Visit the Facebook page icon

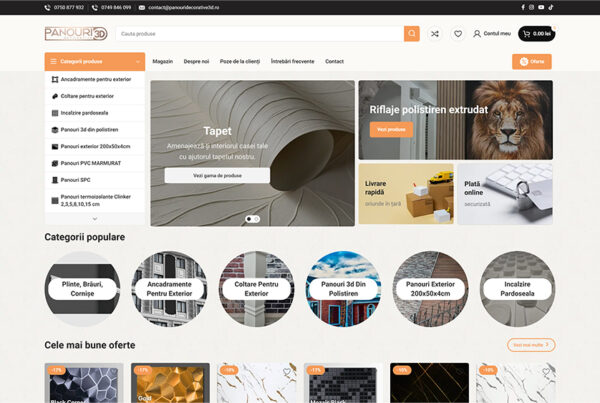tap(522, 7)
